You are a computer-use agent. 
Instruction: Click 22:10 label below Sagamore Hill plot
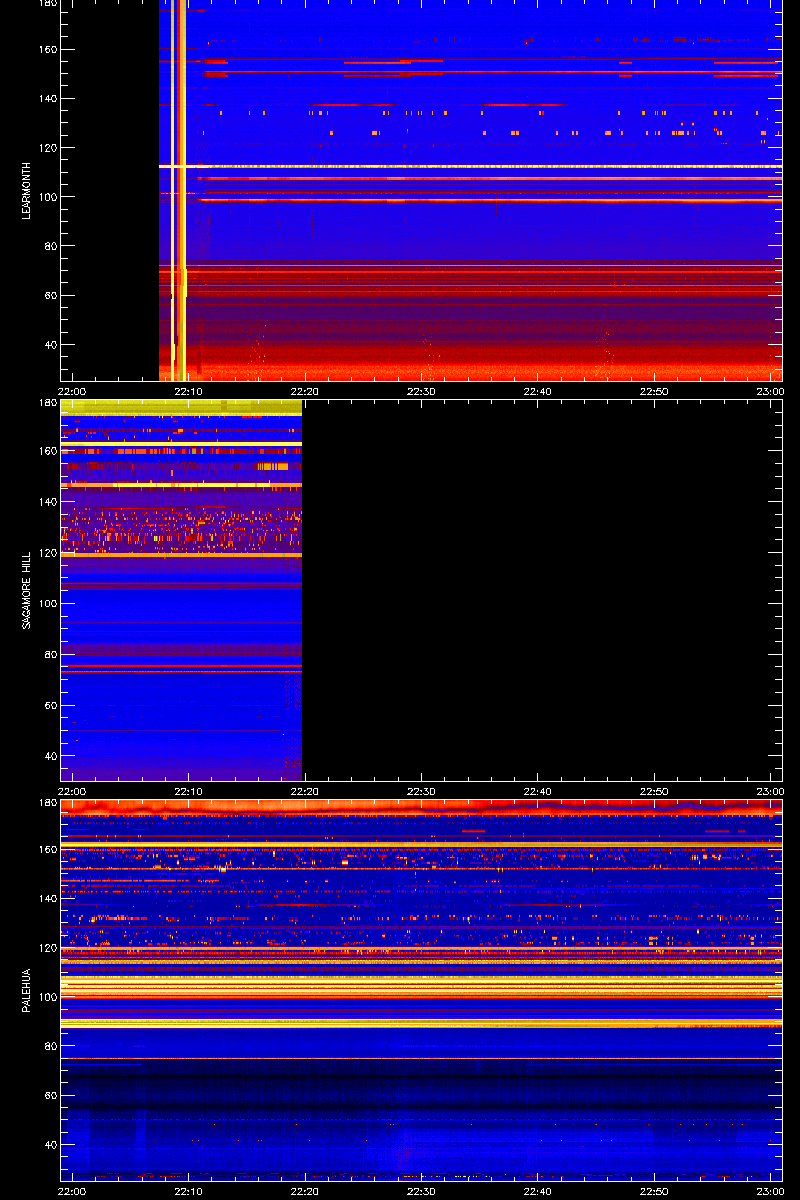pyautogui.click(x=188, y=791)
